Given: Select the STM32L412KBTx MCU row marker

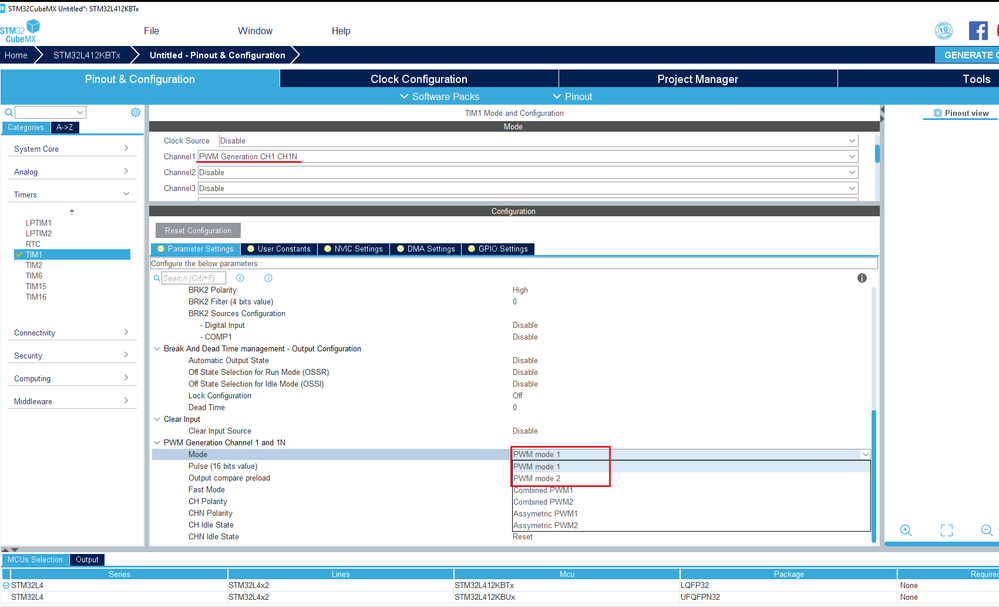Looking at the screenshot, I should click(x=6, y=585).
